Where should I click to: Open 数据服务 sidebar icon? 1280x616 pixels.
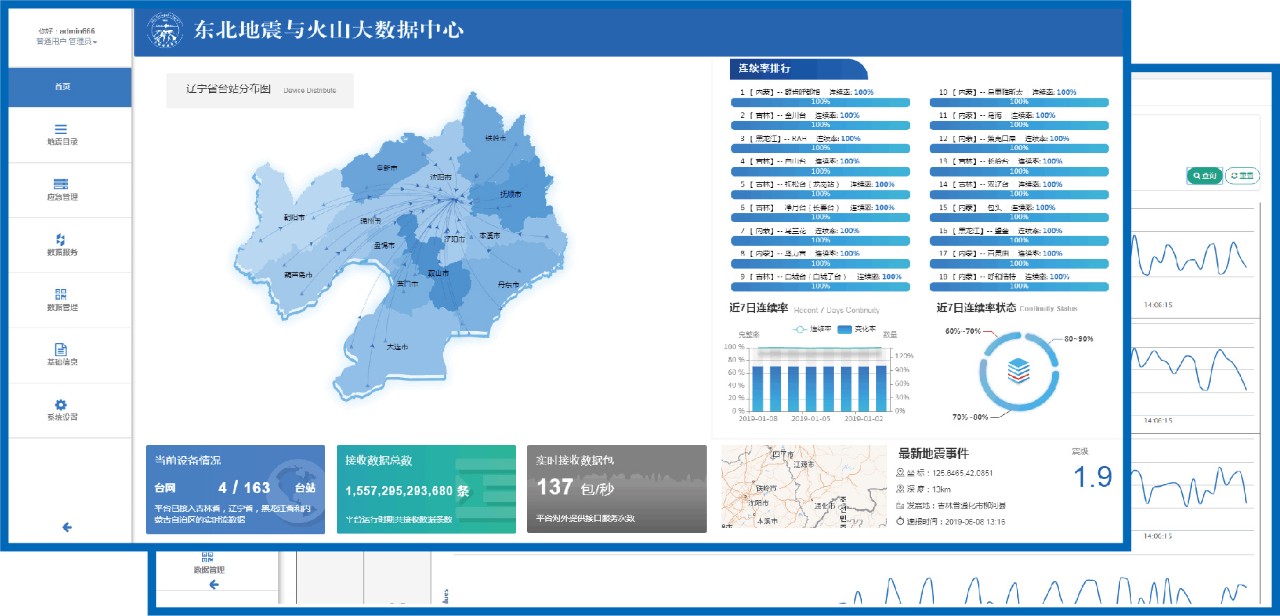tap(61, 239)
